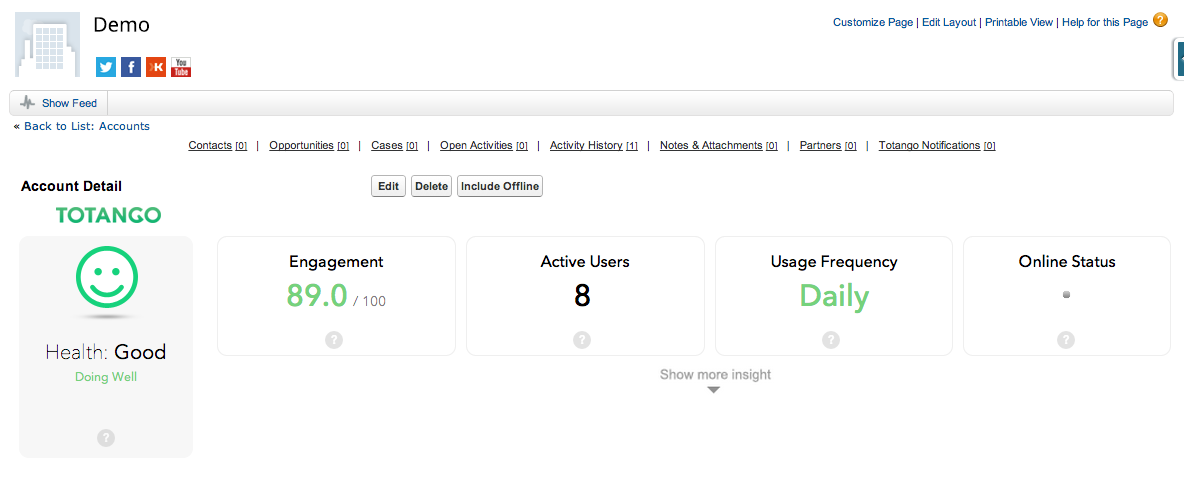Click the Daily usage frequency value

point(834,296)
